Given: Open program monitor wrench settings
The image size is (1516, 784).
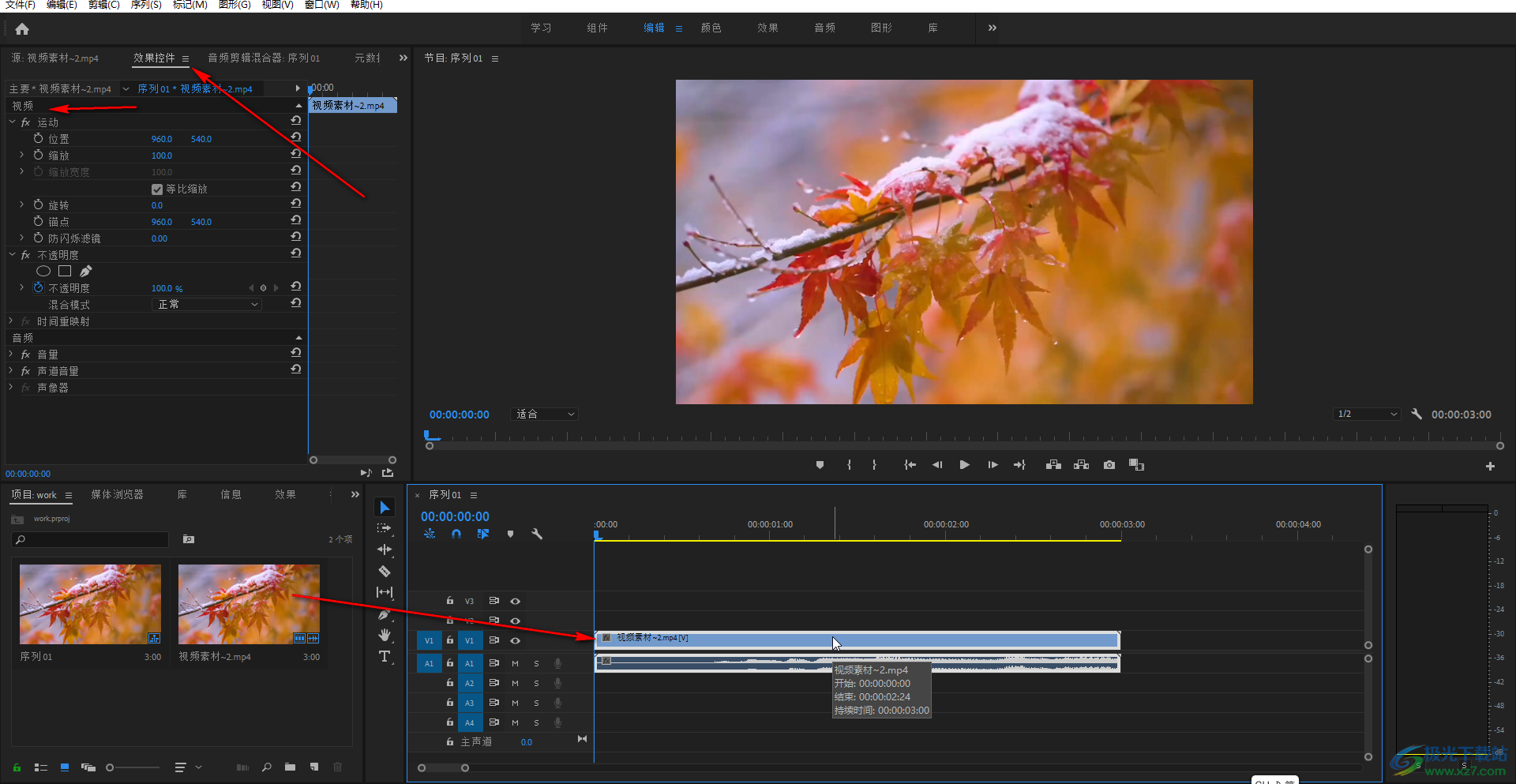Looking at the screenshot, I should 1417,414.
